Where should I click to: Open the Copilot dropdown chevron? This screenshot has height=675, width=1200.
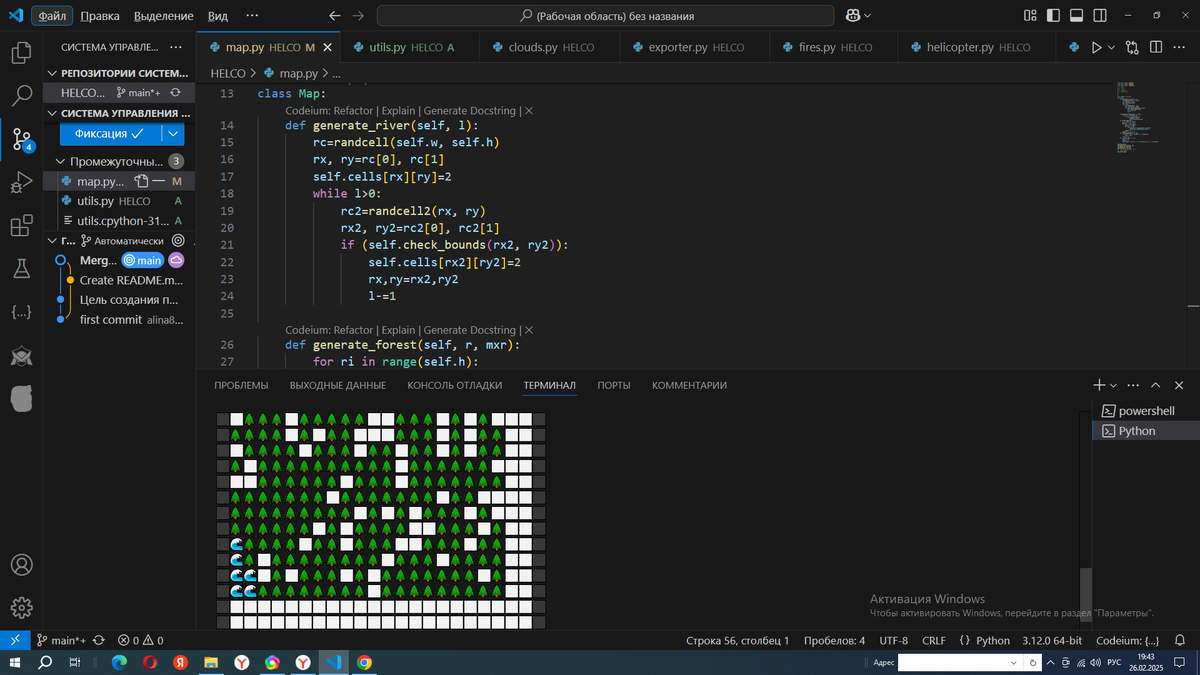(867, 16)
